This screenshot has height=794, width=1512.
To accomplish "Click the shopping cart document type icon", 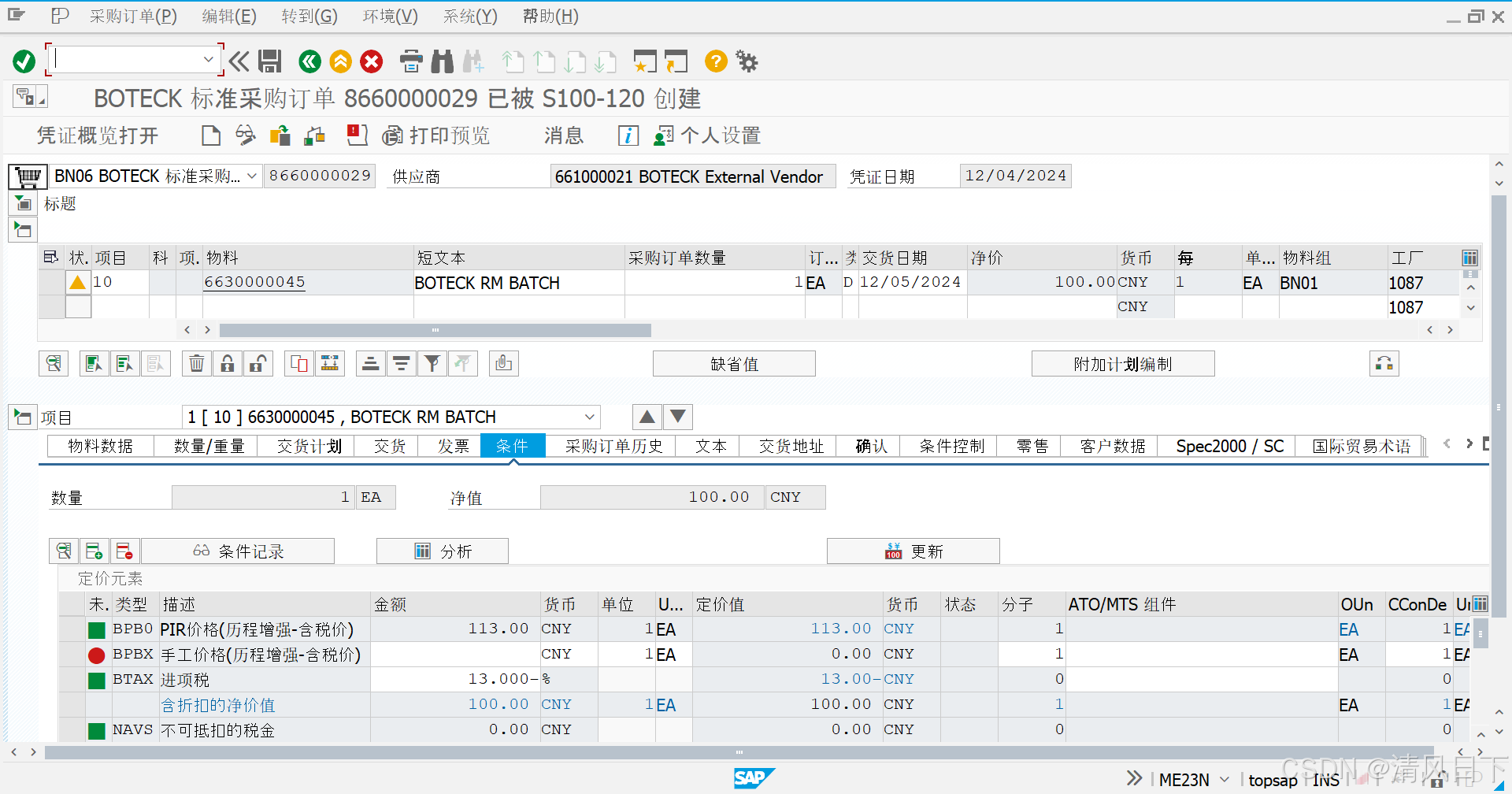I will (x=28, y=176).
